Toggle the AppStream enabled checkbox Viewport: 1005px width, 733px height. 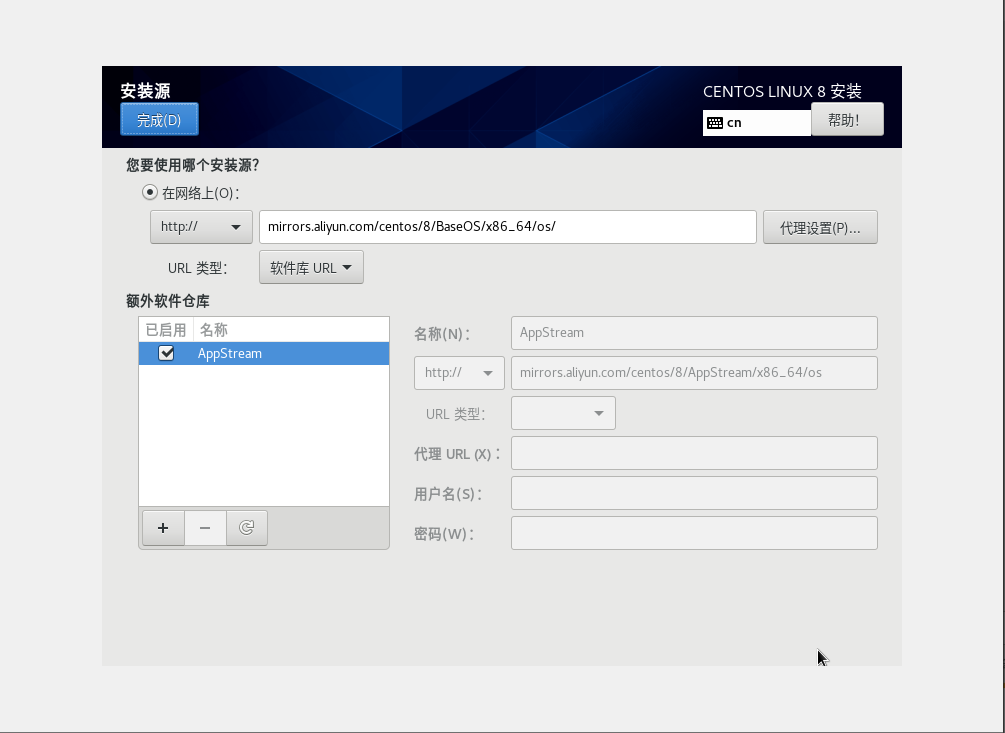[x=167, y=353]
